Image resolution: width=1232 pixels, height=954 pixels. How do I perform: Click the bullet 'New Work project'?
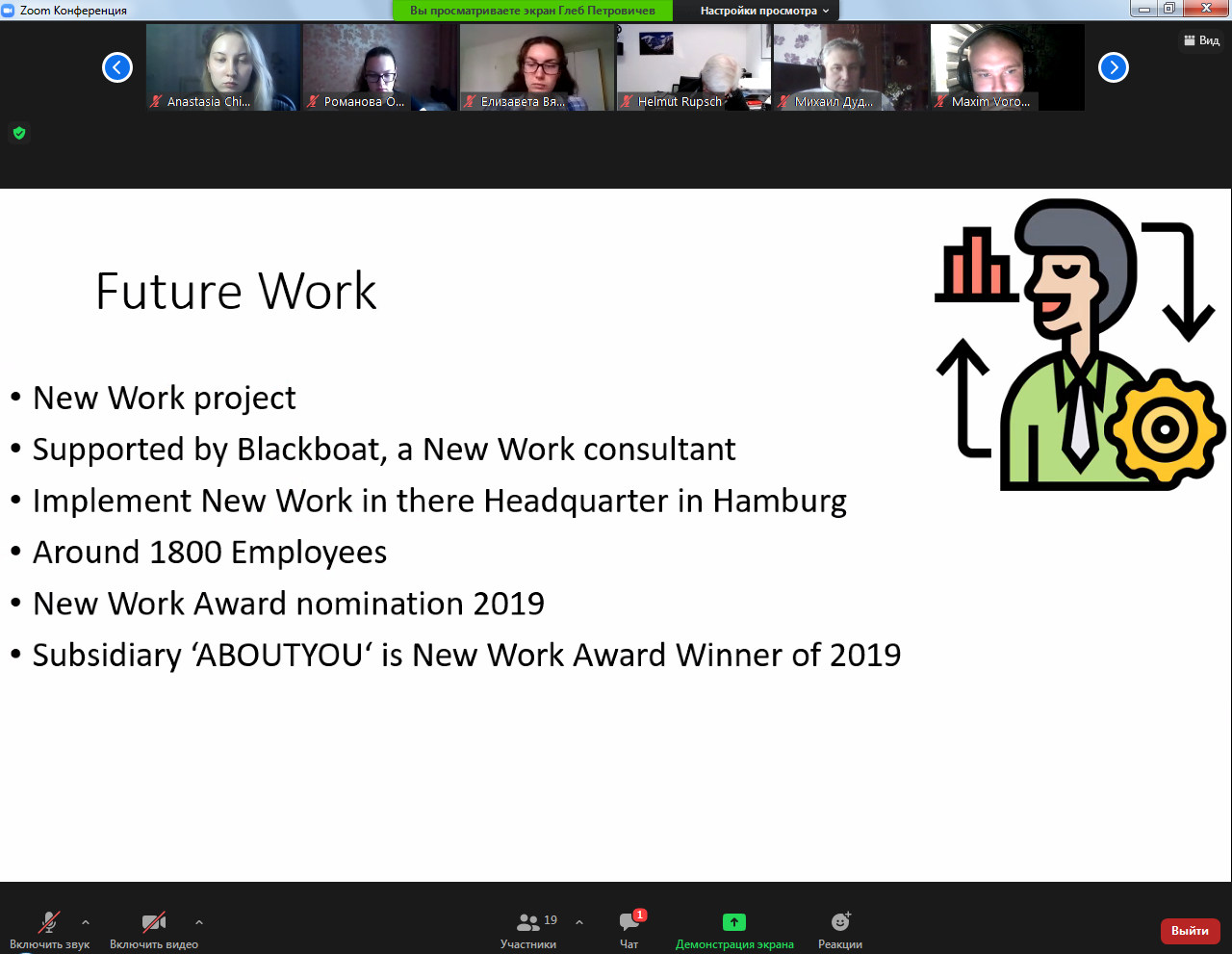point(165,398)
